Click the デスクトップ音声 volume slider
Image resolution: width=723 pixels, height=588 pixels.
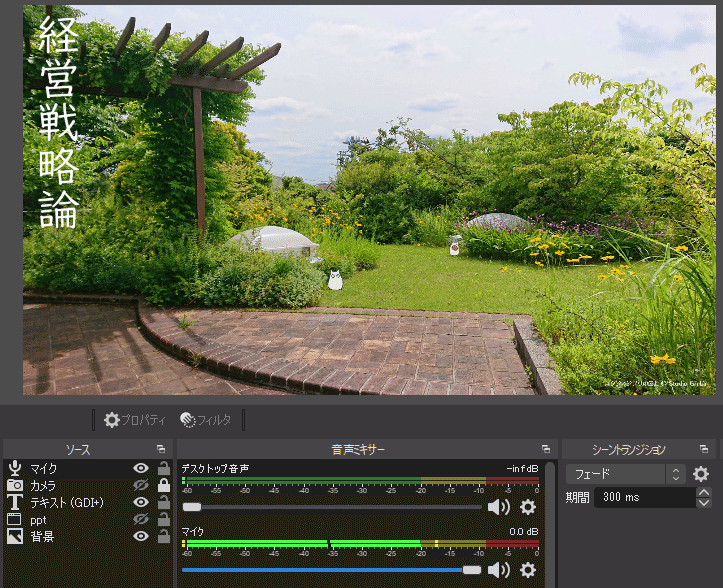[x=332, y=507]
